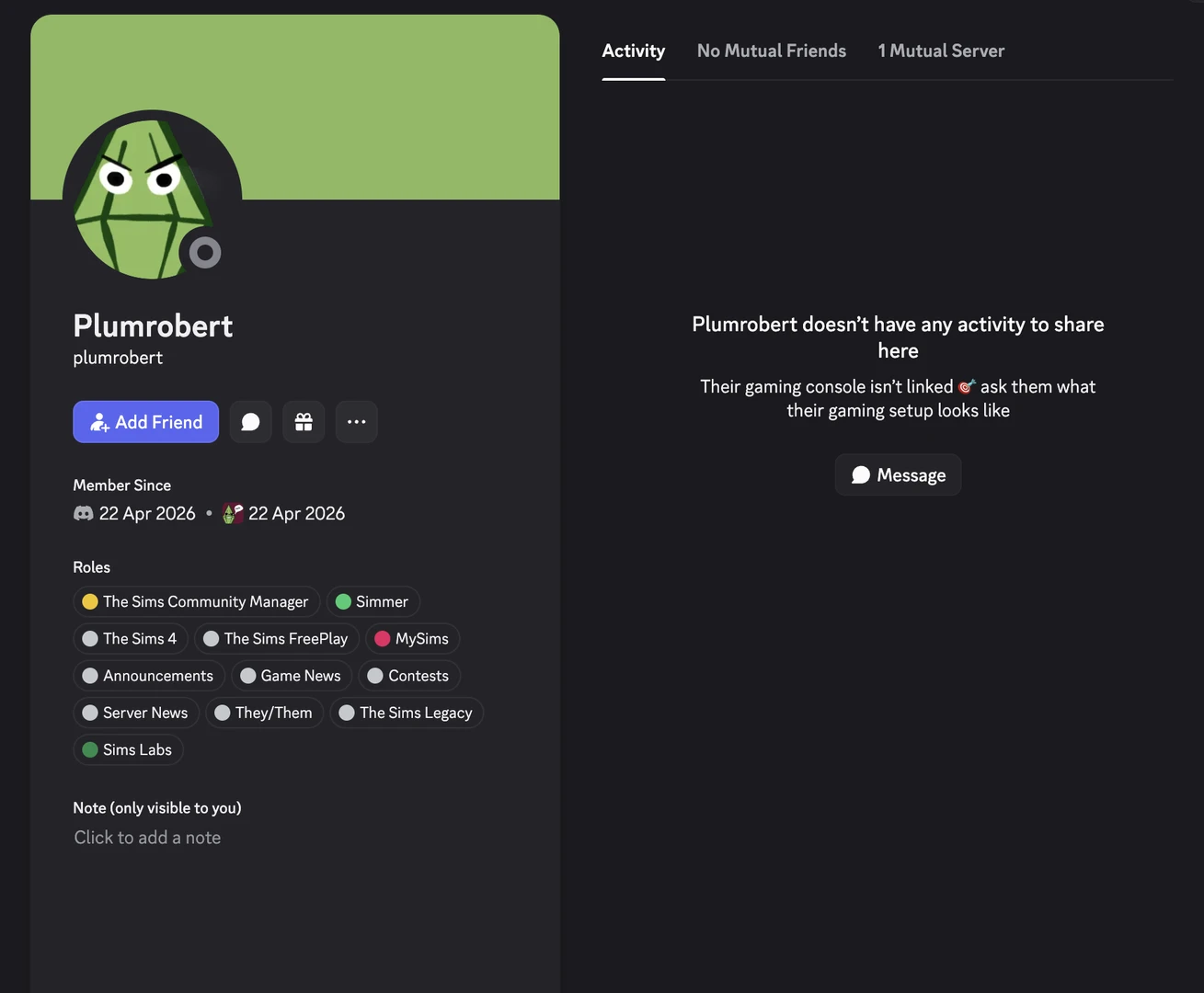This screenshot has width=1204, height=993.
Task: Select The Sims Community Manager role pill
Action: [196, 601]
